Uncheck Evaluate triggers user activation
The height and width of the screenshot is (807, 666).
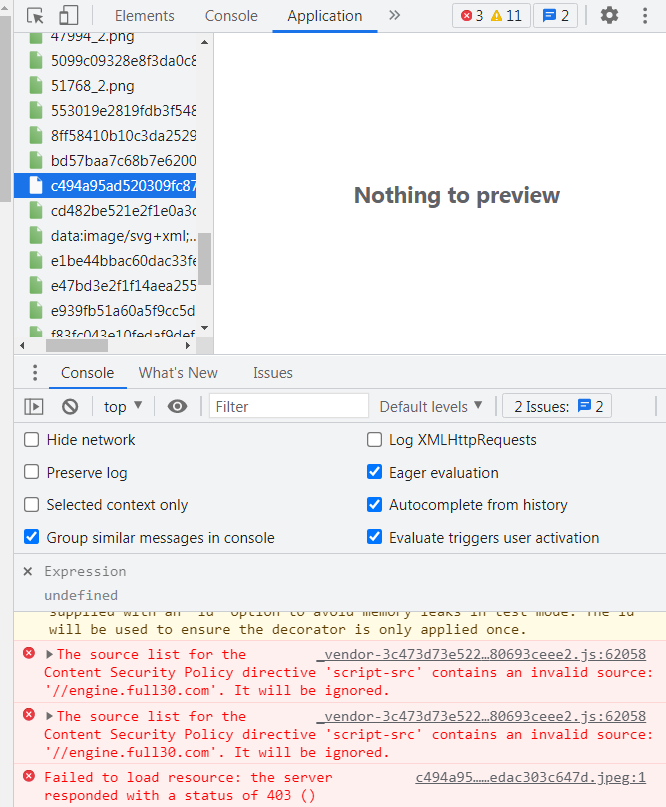pos(374,537)
